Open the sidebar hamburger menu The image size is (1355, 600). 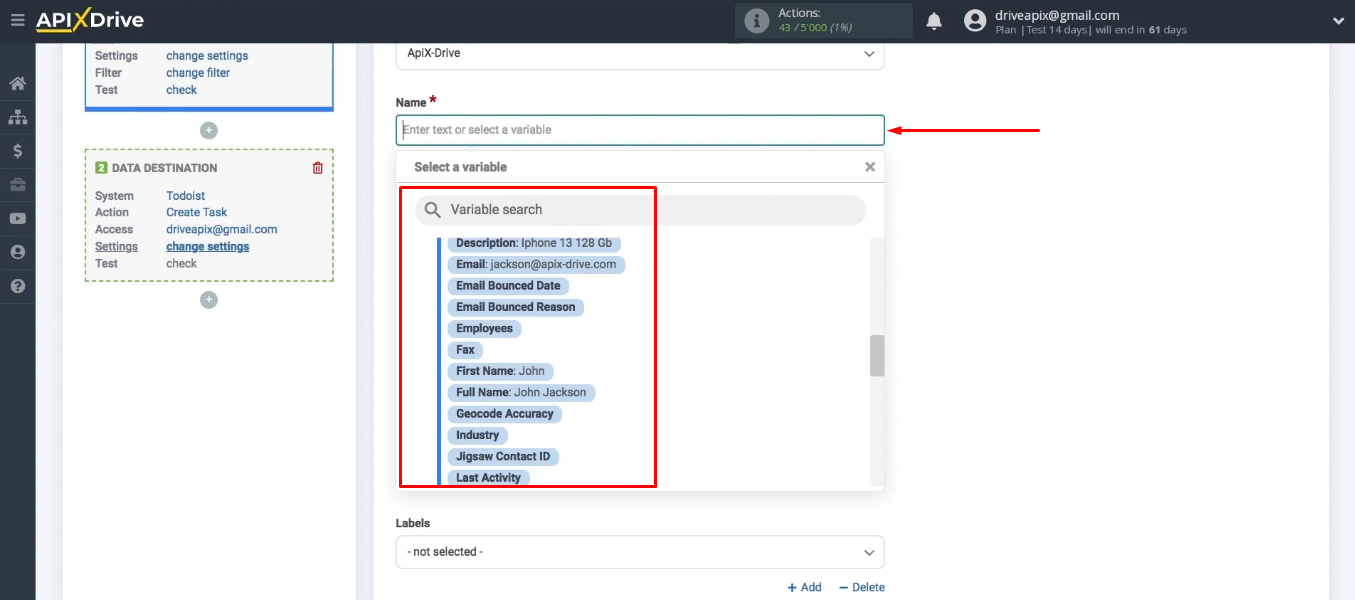pyautogui.click(x=17, y=19)
